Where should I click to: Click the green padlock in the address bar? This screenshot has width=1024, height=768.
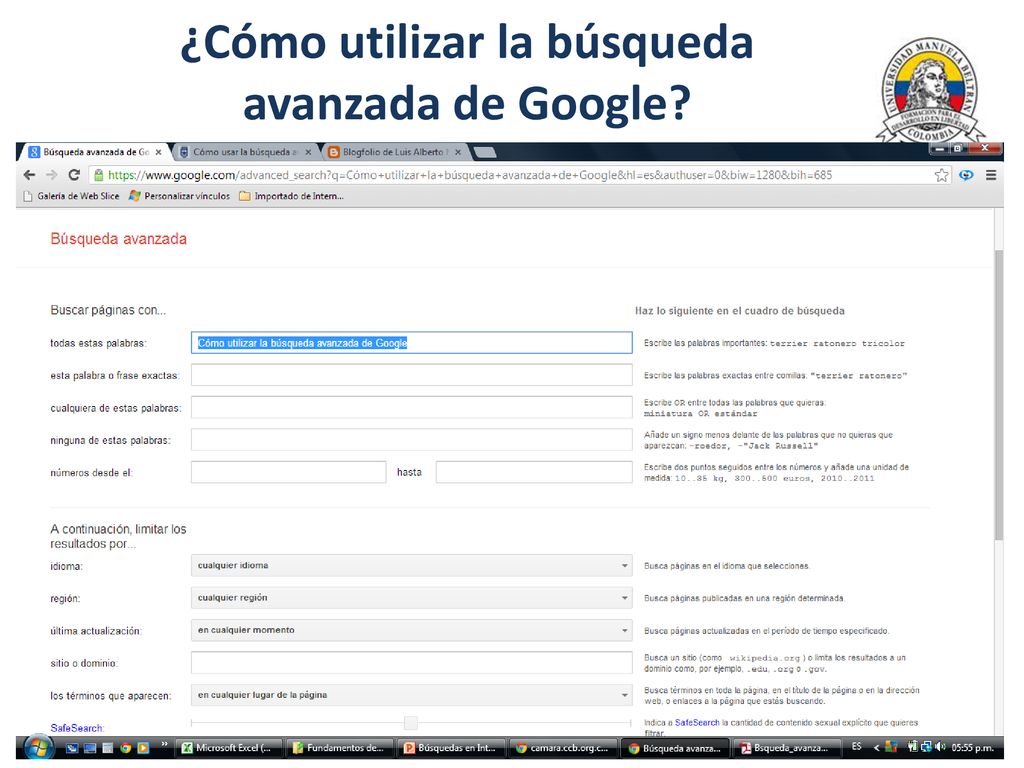pos(99,175)
